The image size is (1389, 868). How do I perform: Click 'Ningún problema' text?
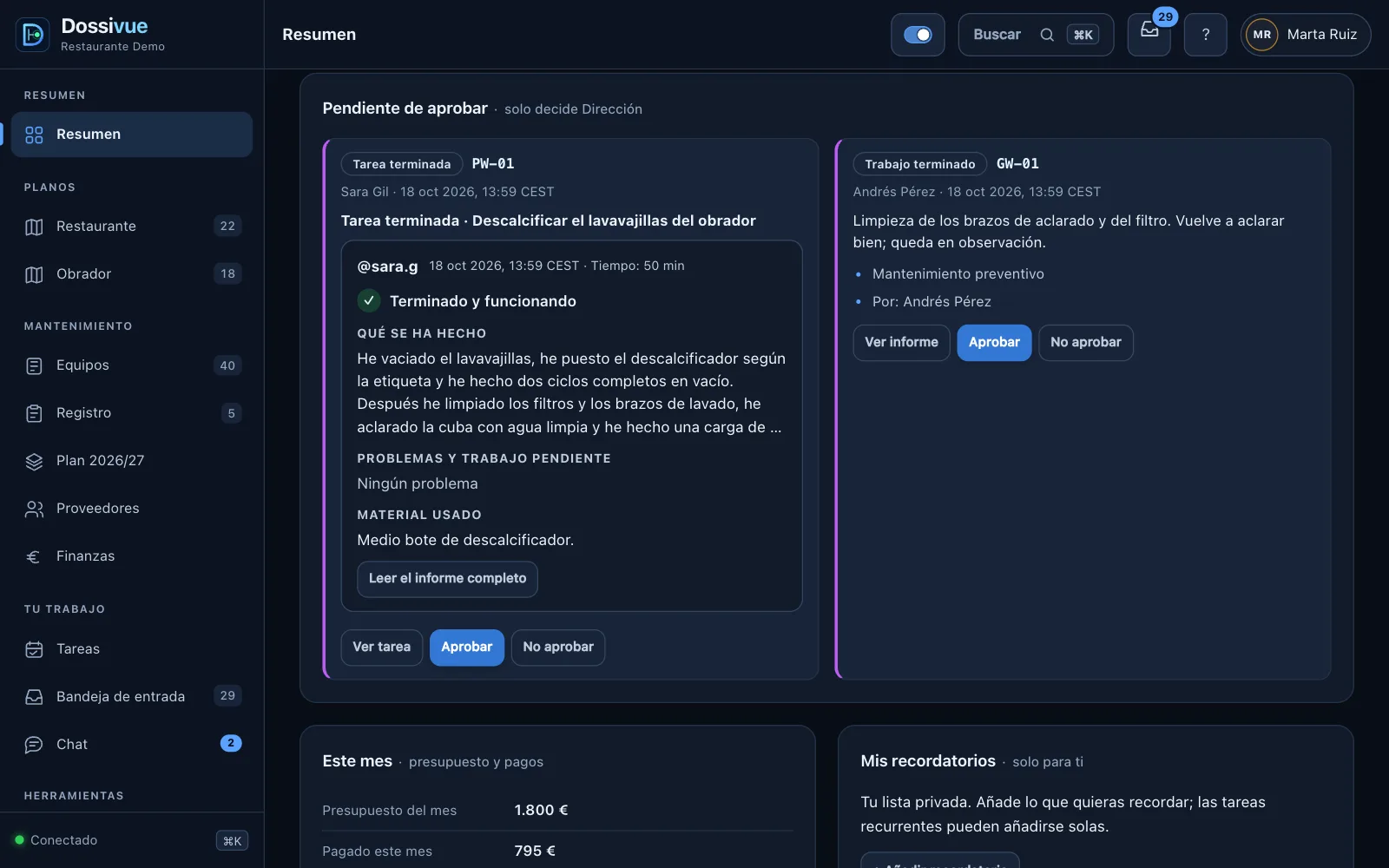pyautogui.click(x=418, y=483)
